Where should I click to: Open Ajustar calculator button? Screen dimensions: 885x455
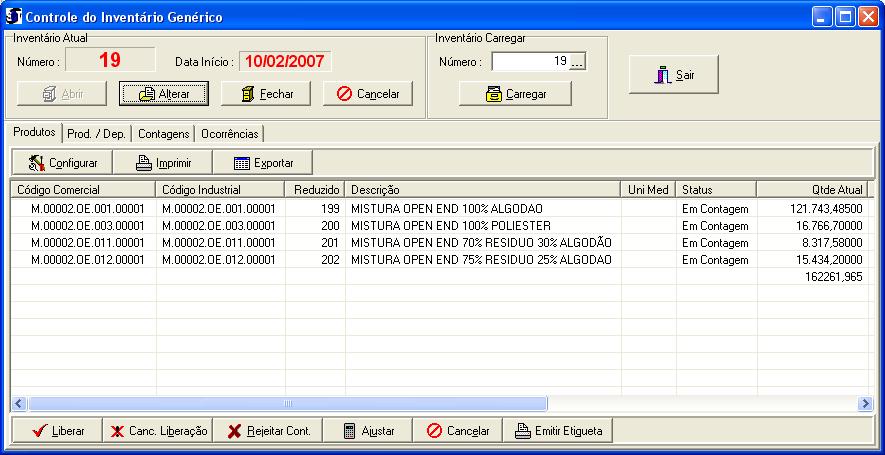pyautogui.click(x=367, y=431)
